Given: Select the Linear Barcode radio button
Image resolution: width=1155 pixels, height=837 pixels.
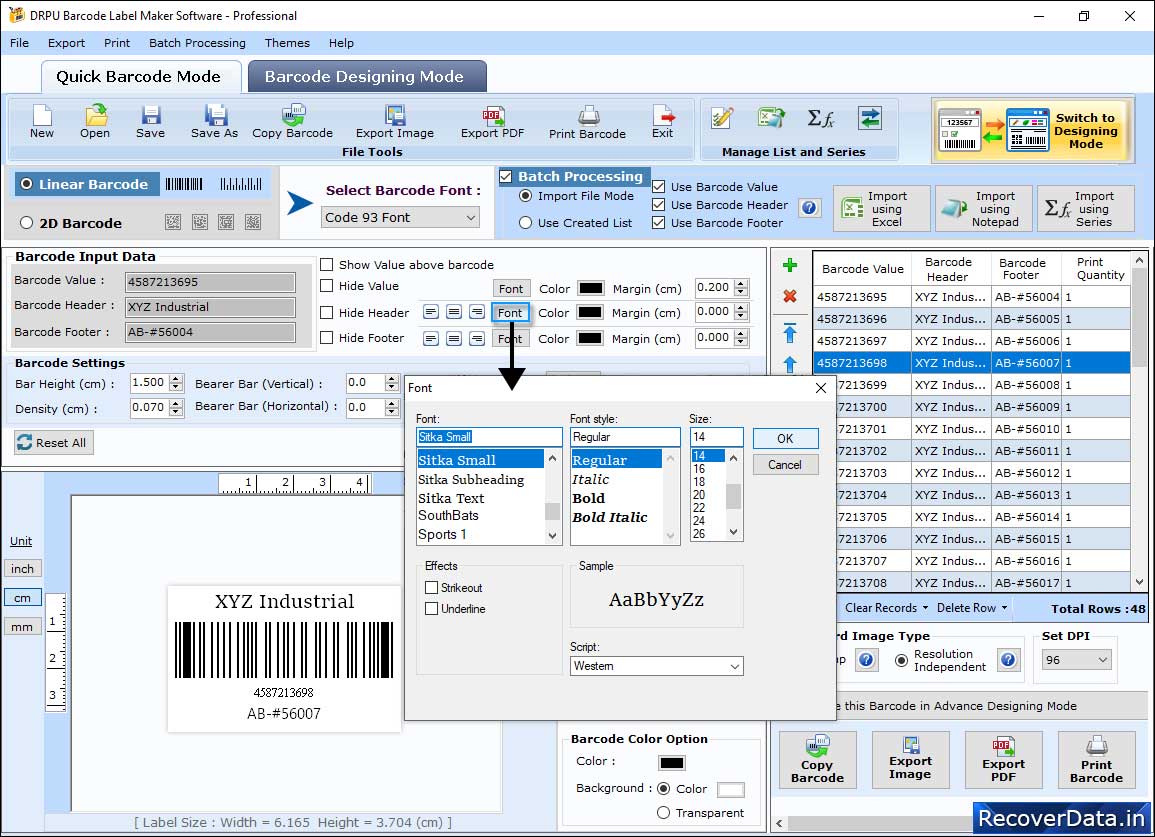Looking at the screenshot, I should point(27,184).
